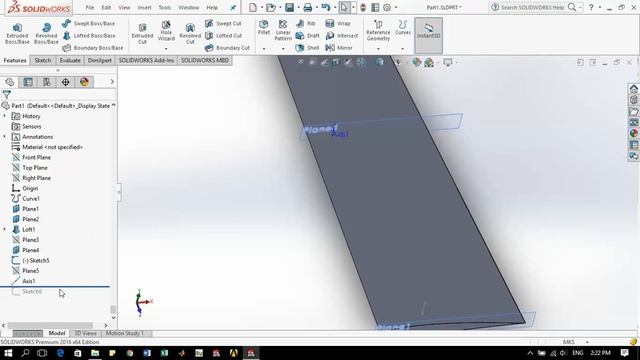640x360 pixels.
Task: Switch to SOLIDWORKS Add-Ins tab
Action: [146, 60]
